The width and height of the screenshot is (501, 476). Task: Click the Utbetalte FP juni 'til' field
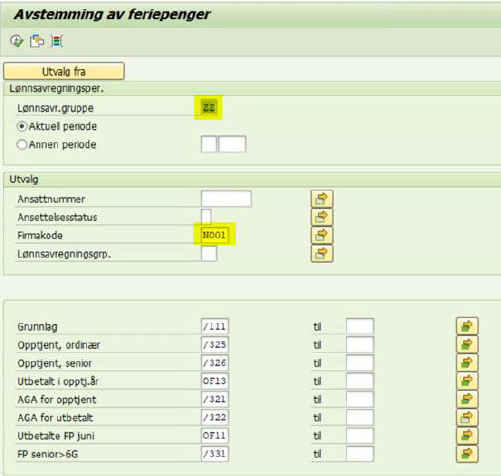coord(360,435)
